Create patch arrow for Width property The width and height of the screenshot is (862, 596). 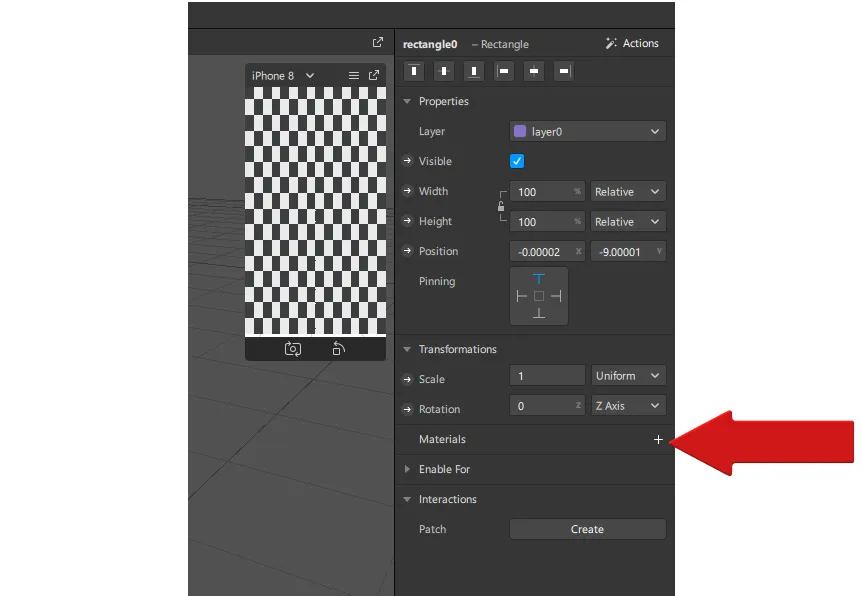(407, 191)
